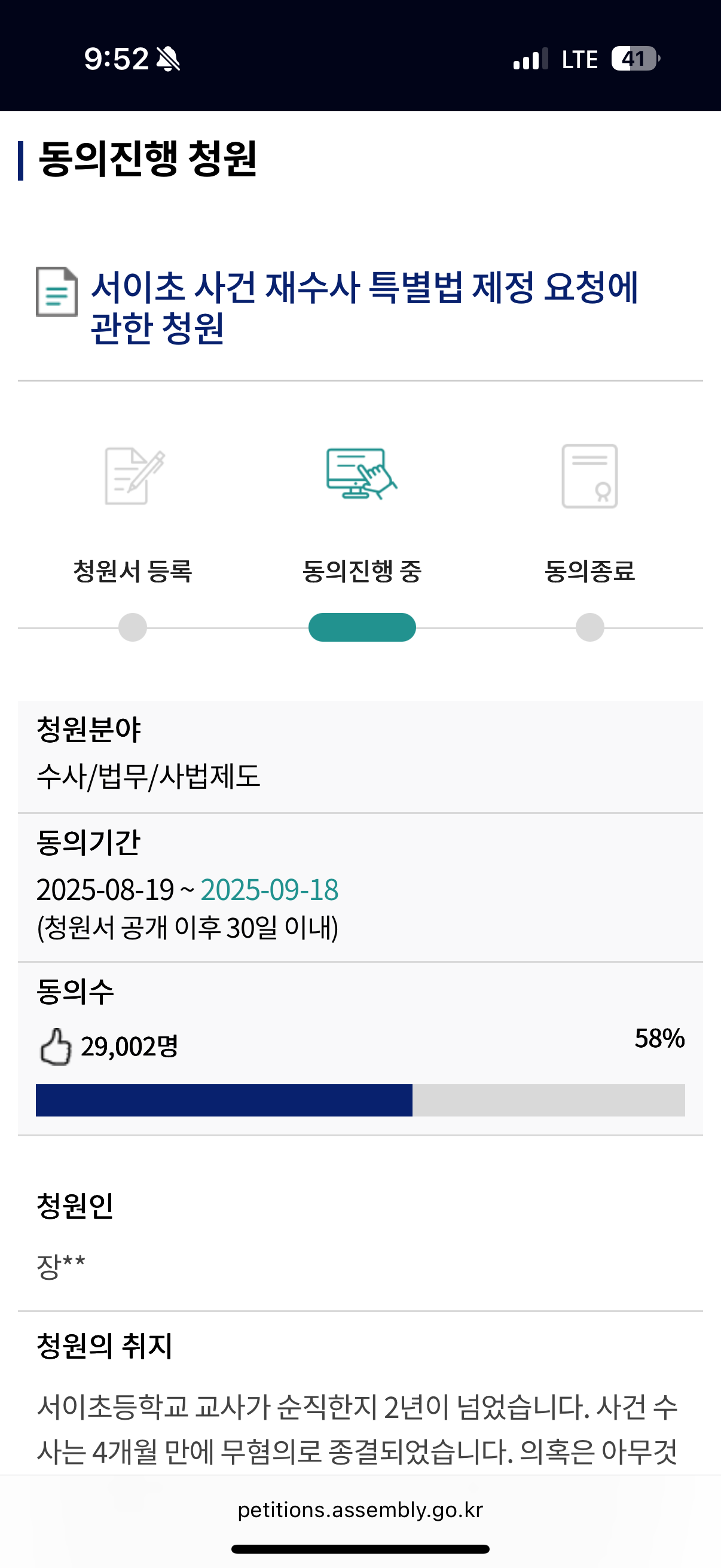Tap the green active step indicator pill

(x=362, y=627)
